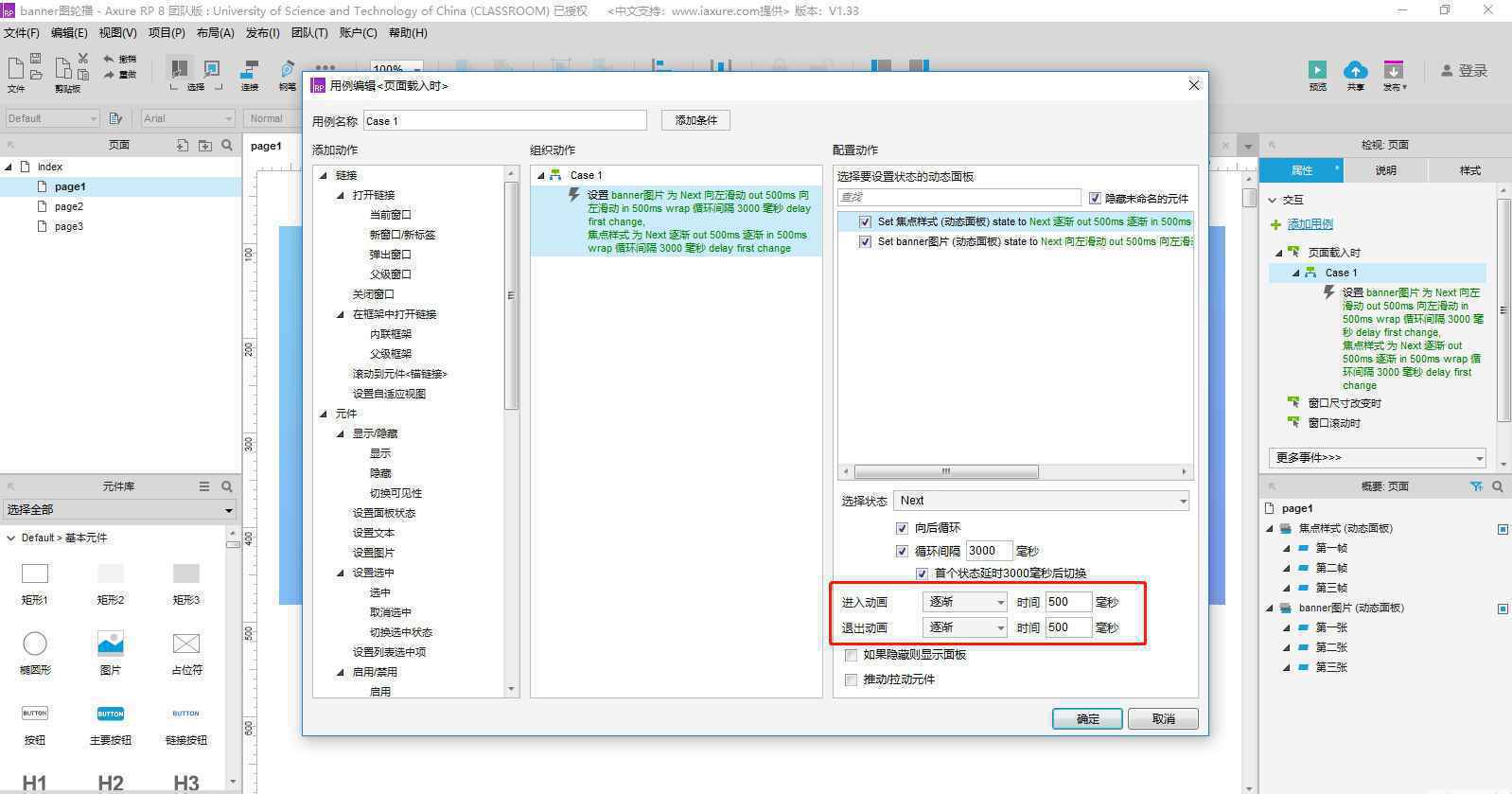1512x794 pixels.
Task: Open the 文件(F) menu
Action: 21,32
